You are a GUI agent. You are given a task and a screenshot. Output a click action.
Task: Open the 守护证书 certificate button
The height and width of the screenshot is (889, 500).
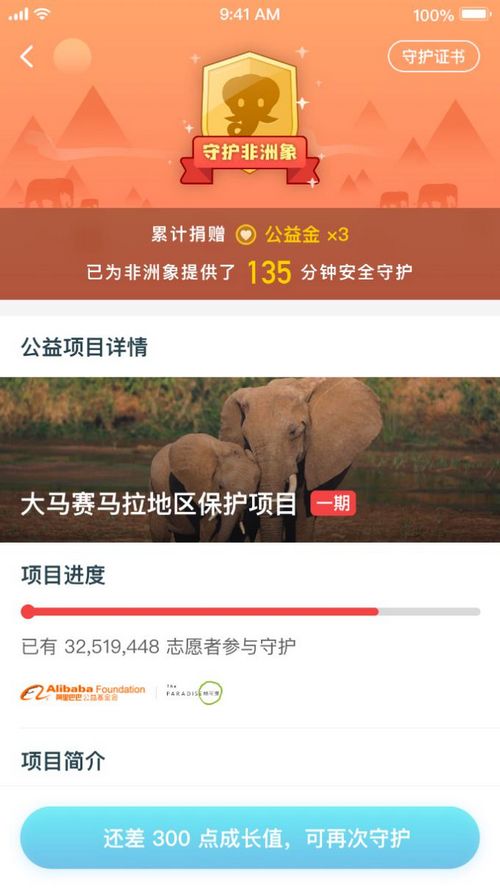(x=434, y=57)
